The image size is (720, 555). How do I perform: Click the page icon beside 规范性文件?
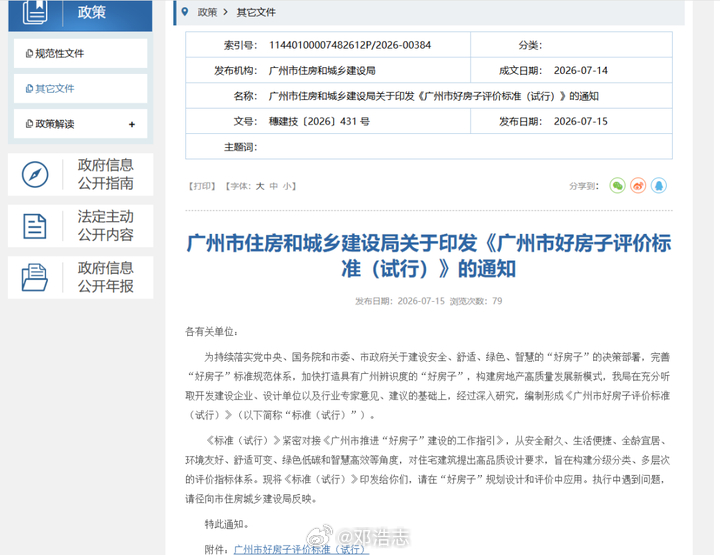click(x=29, y=54)
